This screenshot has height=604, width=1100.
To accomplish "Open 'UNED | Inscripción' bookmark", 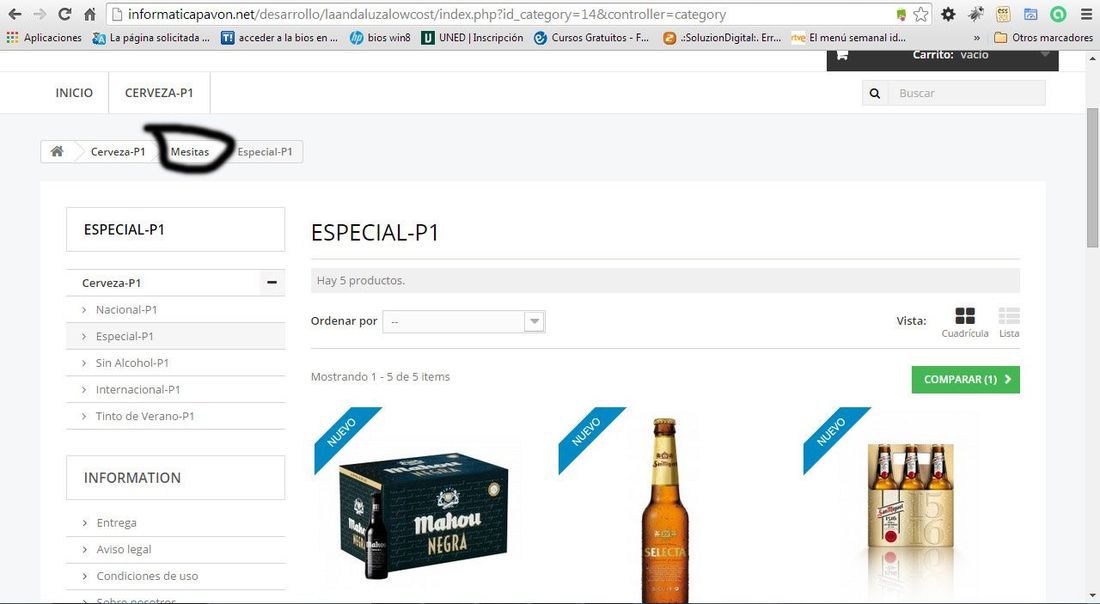I will pos(472,38).
